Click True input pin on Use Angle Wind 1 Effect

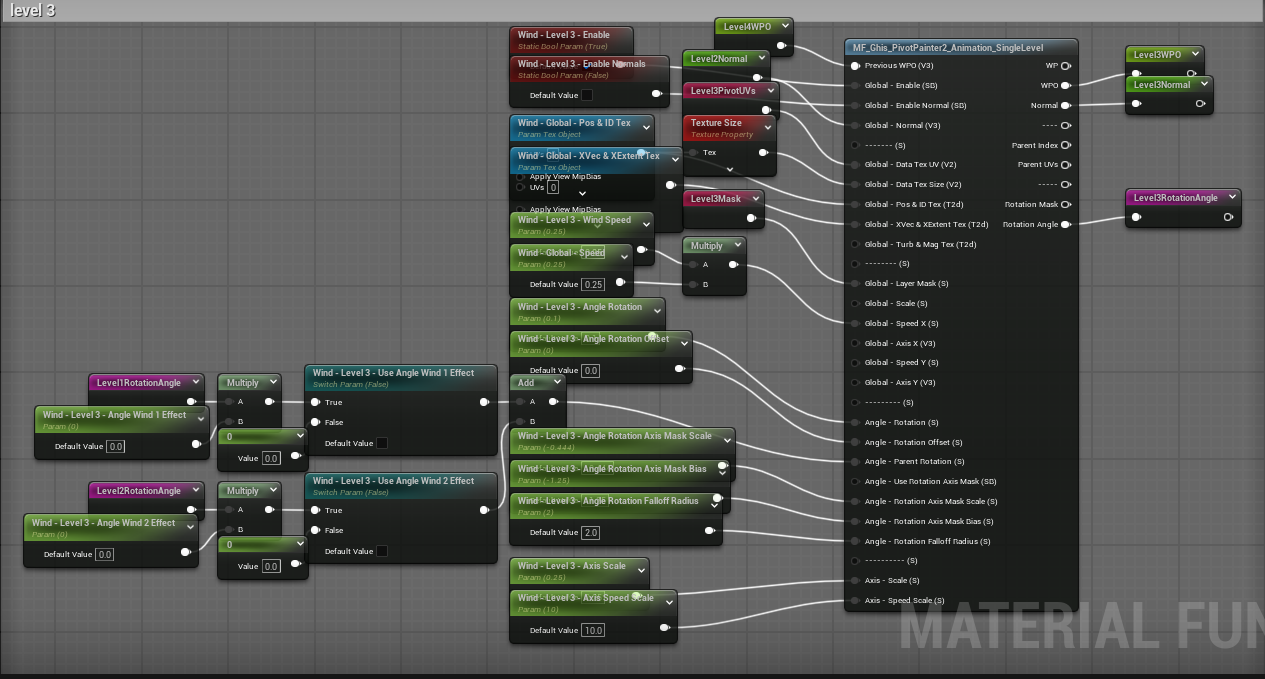point(315,403)
